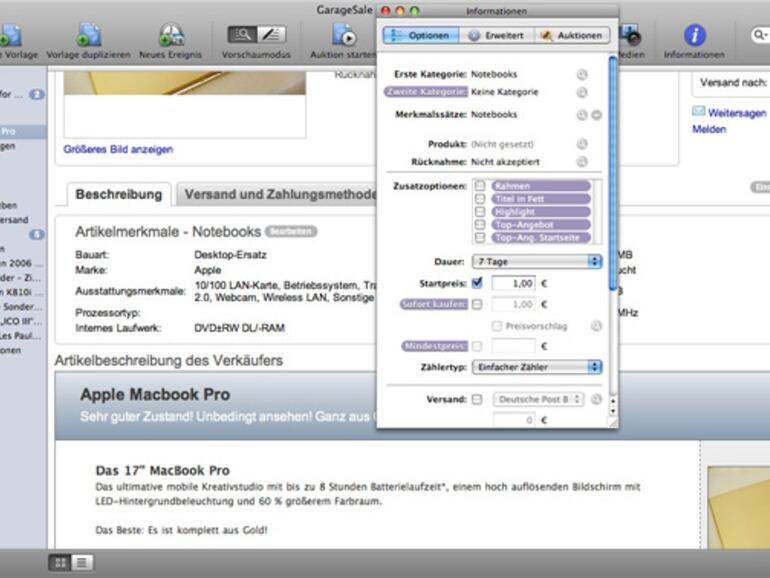Click the Desktop-Ersatz Bauart value

[x=230, y=255]
